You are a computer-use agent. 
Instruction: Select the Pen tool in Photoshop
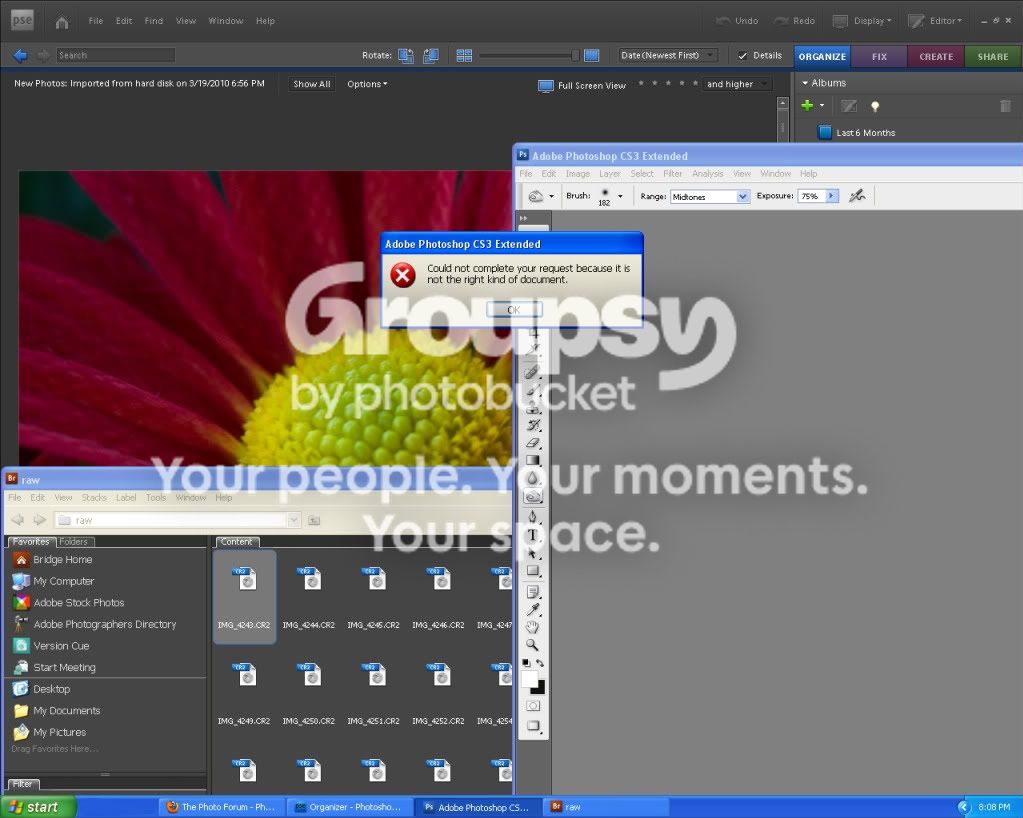pos(532,517)
